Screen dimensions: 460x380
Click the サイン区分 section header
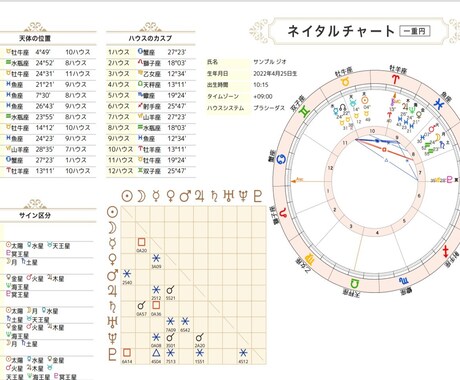pos(35,215)
